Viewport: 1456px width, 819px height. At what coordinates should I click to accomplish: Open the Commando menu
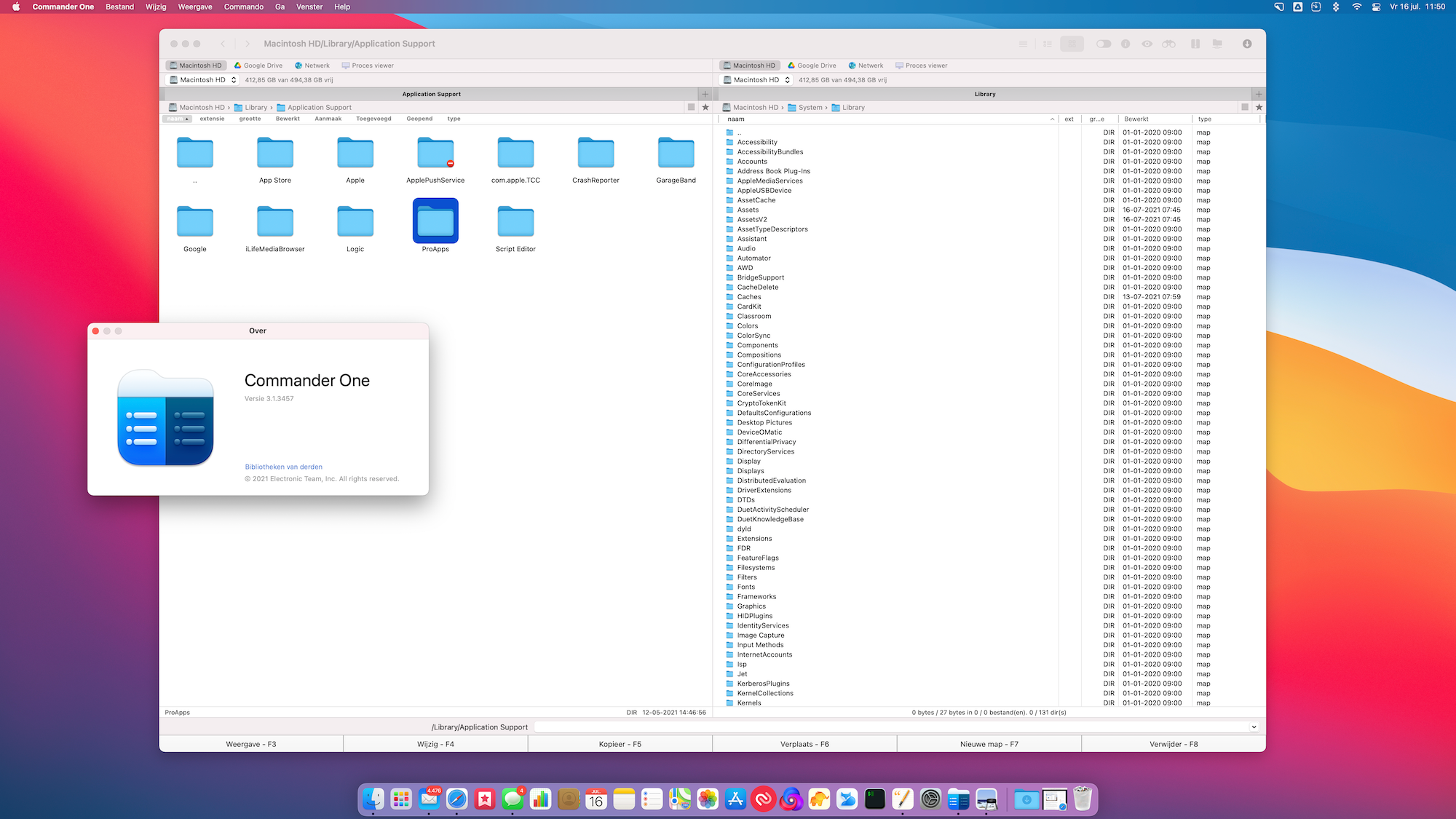coord(243,7)
